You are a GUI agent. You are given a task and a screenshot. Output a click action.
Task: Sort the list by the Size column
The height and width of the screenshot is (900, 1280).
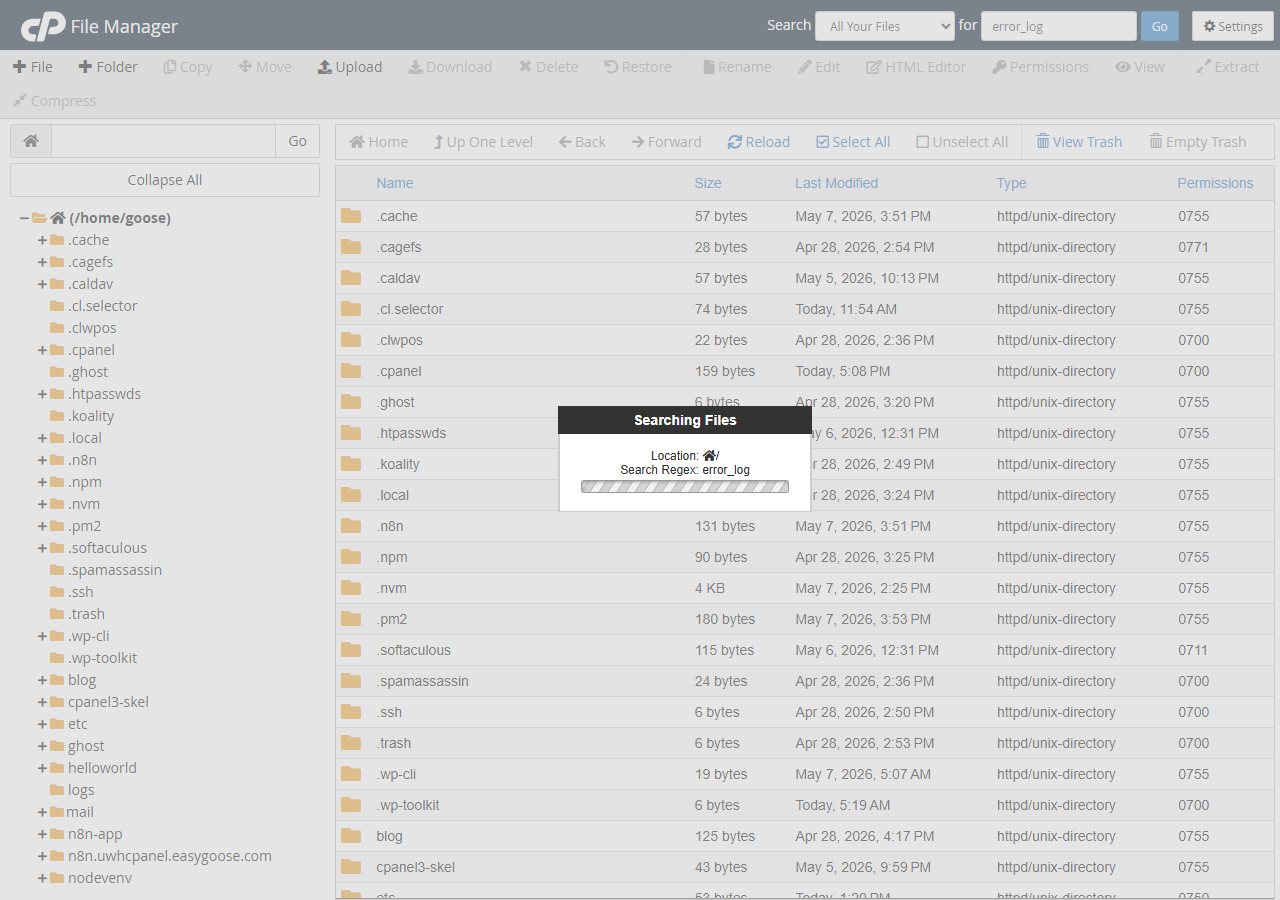tap(708, 183)
